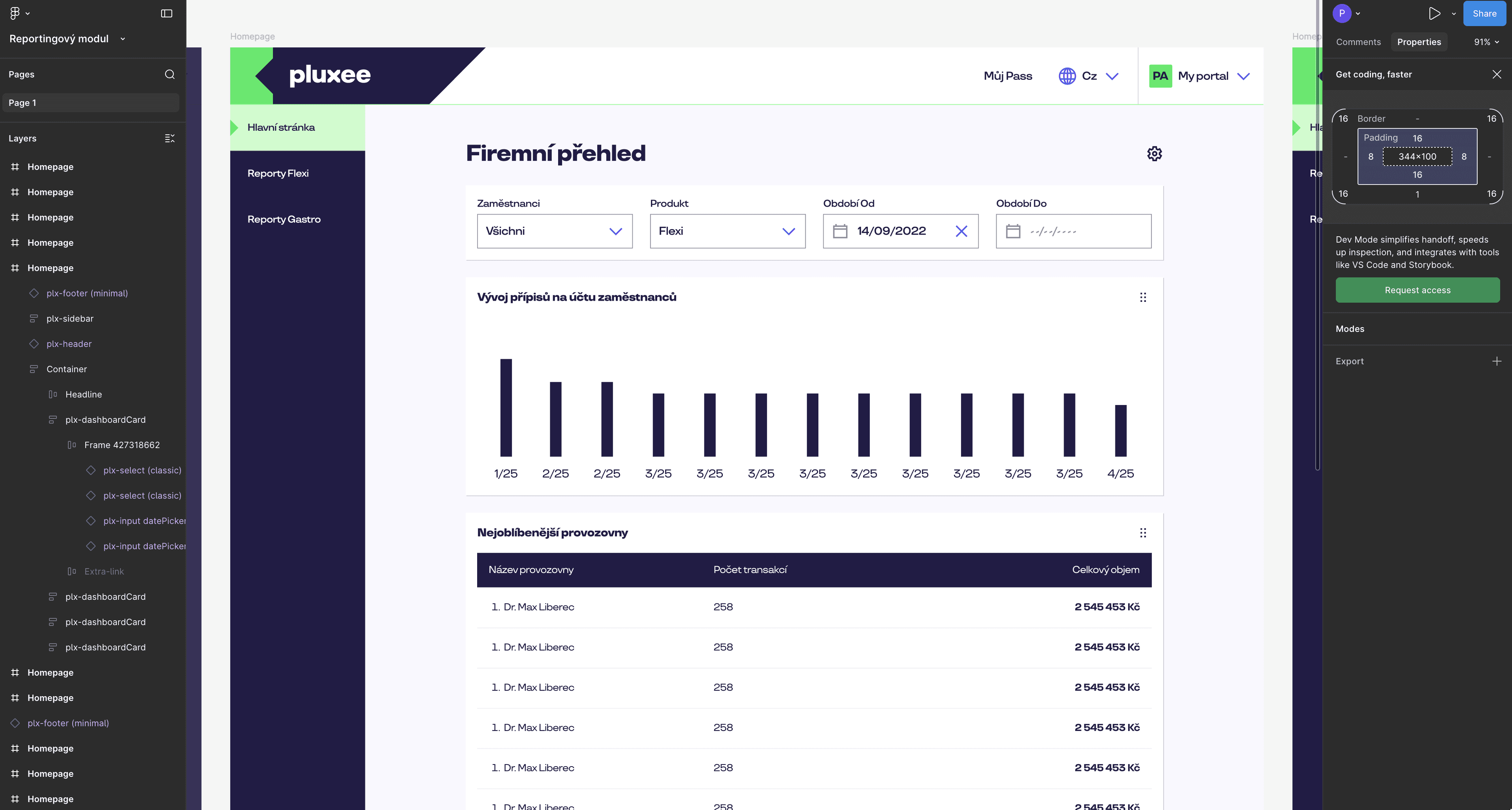
Task: Open the play presentation button
Action: point(1434,13)
